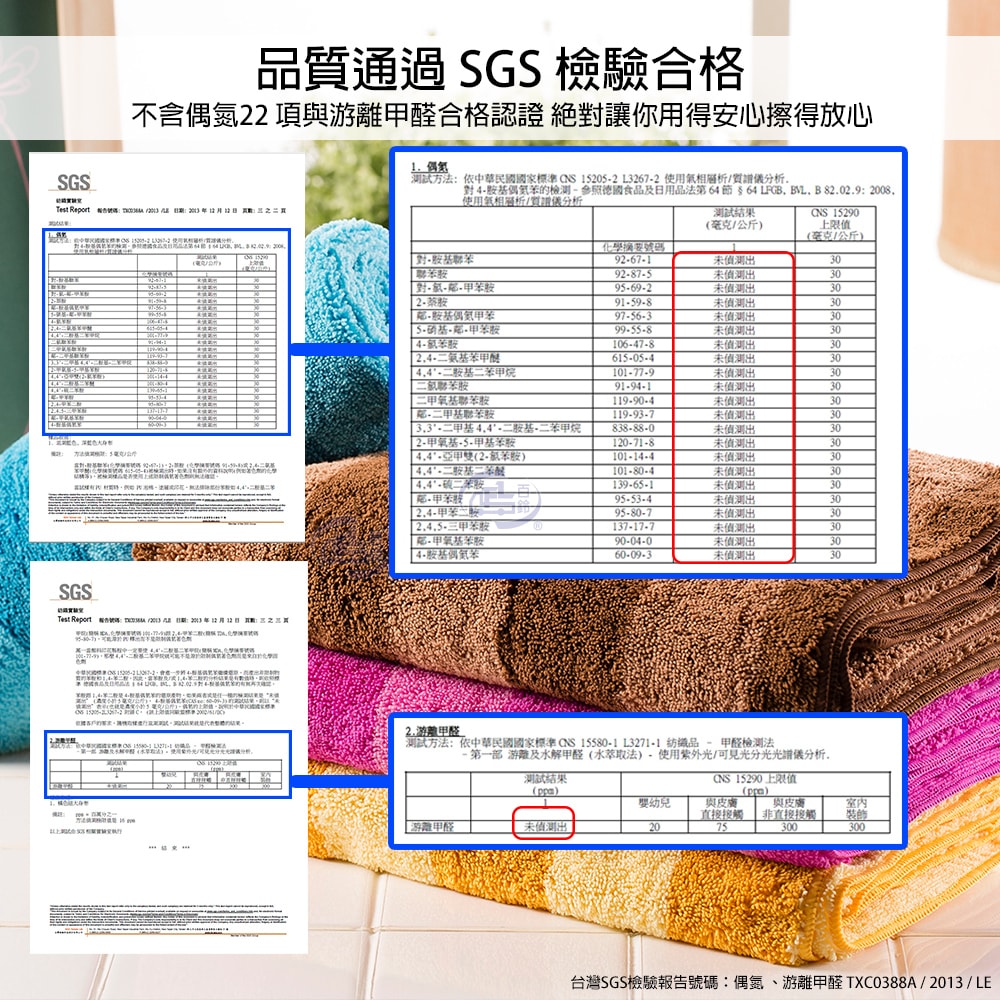The image size is (1000, 1000).
Task: Select CAS number 101-80-4
Action: pyautogui.click(x=633, y=471)
